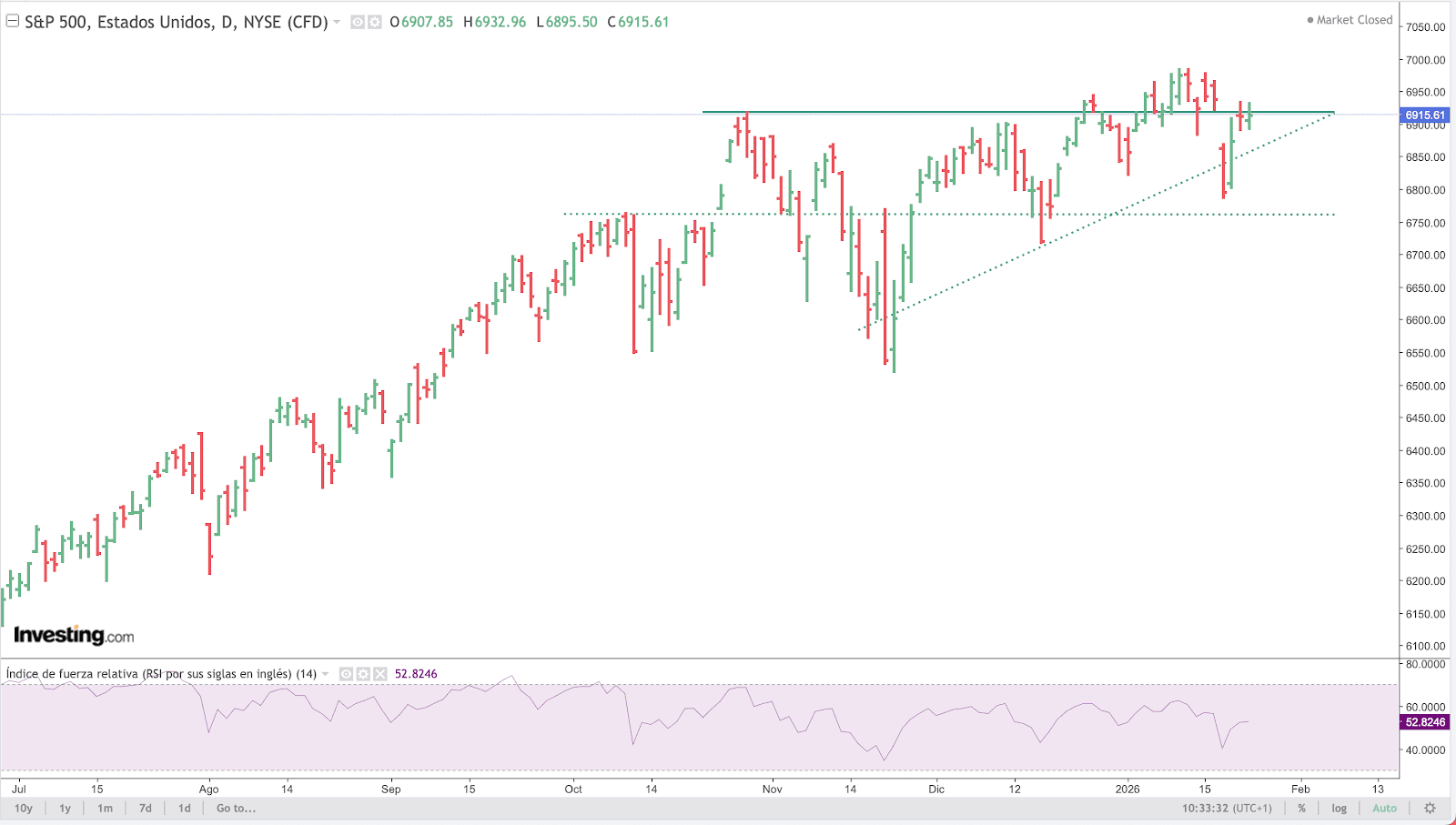
Task: Click the eye icon on the RSI indicator
Action: click(x=346, y=674)
